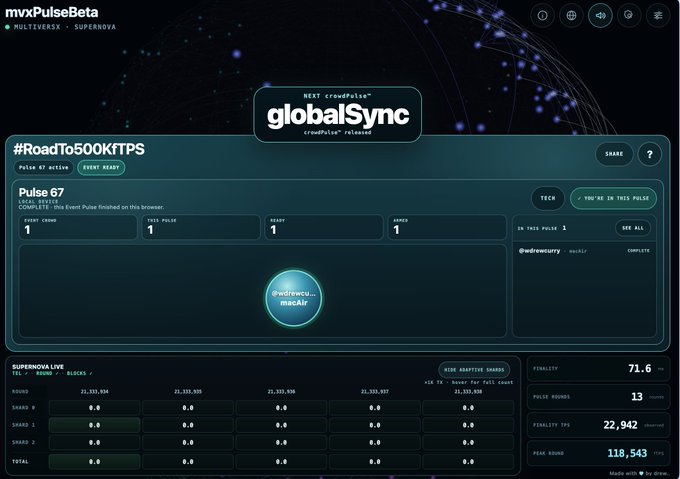Toggle the sound speaker icon
This screenshot has height=479, width=680.
(x=600, y=16)
